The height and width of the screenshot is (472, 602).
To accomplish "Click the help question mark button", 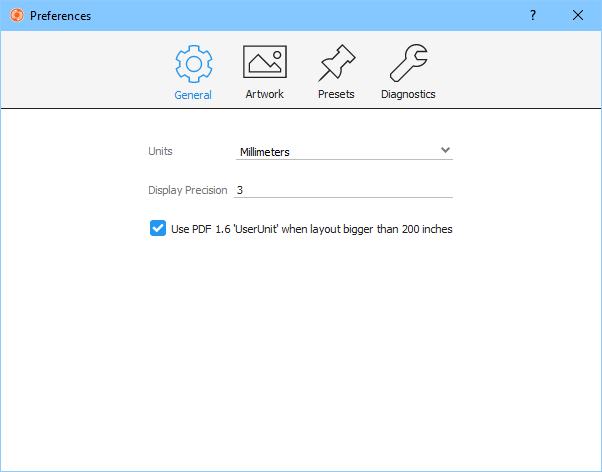I will click(533, 15).
